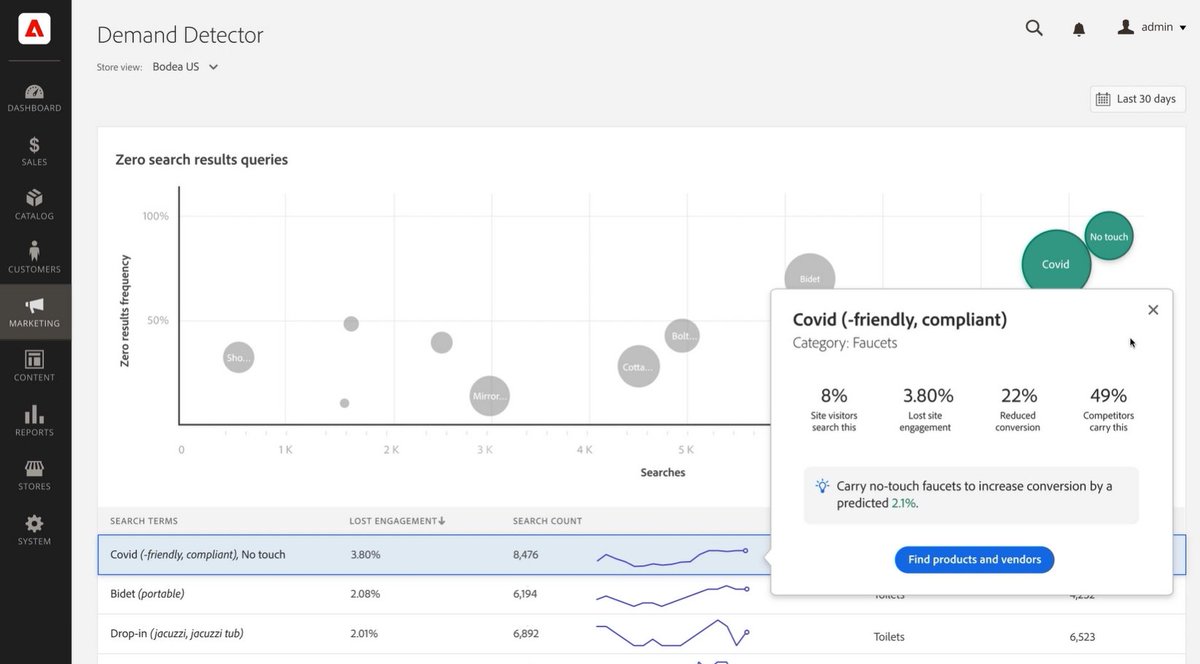
Task: Select the Marketing sidebar item
Action: click(35, 312)
